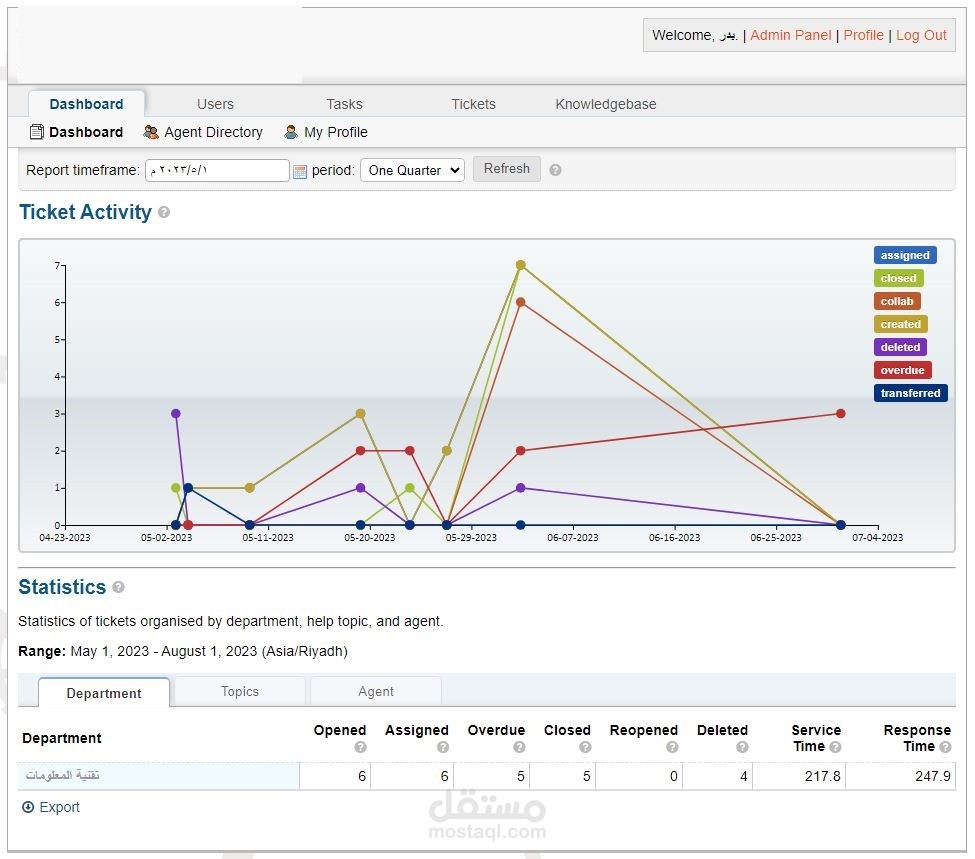The height and width of the screenshot is (859, 975).
Task: Open the Admin Panel link
Action: tap(790, 35)
